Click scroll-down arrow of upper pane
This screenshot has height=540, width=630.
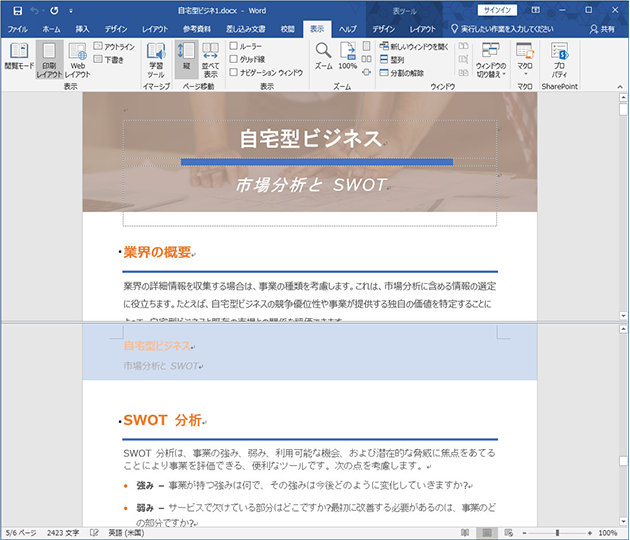click(623, 316)
